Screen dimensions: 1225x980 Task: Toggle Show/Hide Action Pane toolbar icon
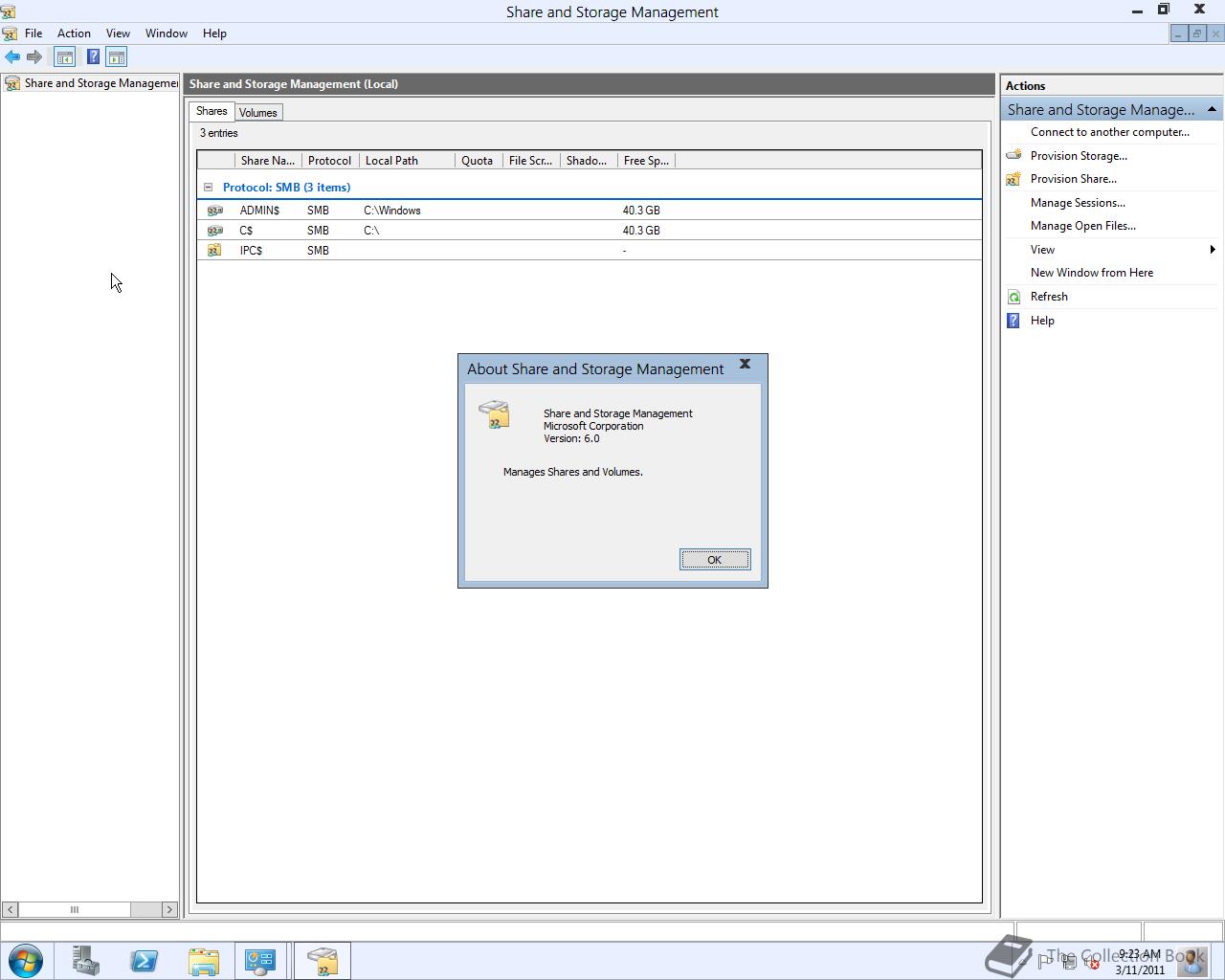coord(117,57)
